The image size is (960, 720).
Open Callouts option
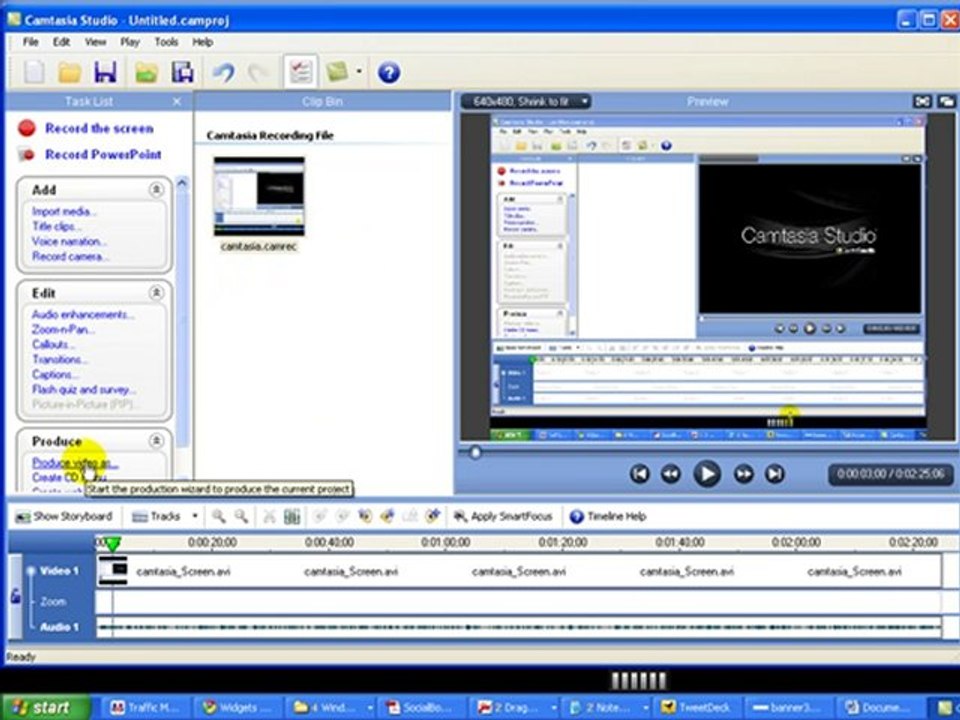point(53,344)
